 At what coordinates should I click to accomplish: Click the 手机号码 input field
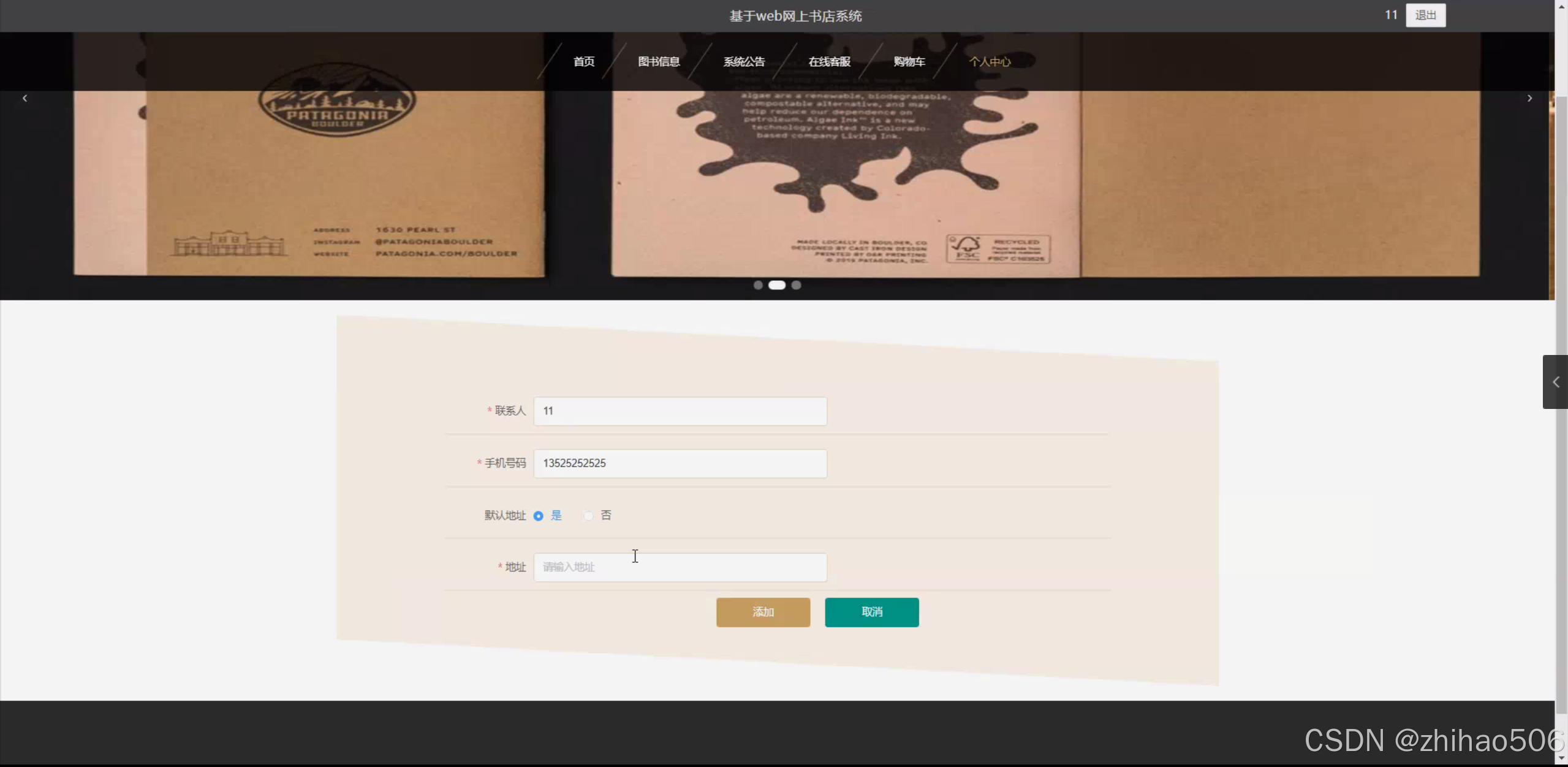tap(680, 464)
